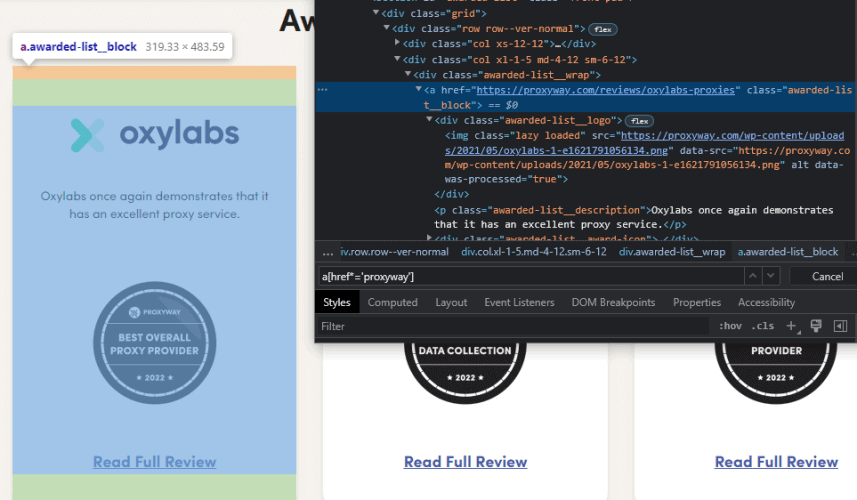Toggle the :hov element state panel

731,326
